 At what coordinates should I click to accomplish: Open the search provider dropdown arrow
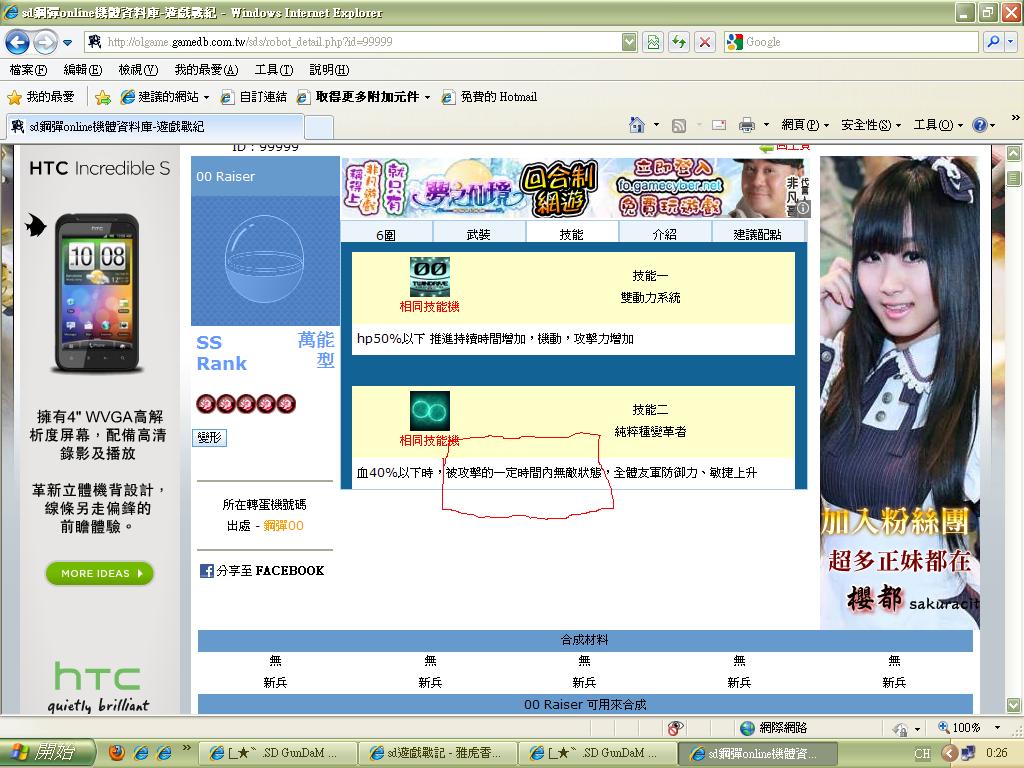1010,42
